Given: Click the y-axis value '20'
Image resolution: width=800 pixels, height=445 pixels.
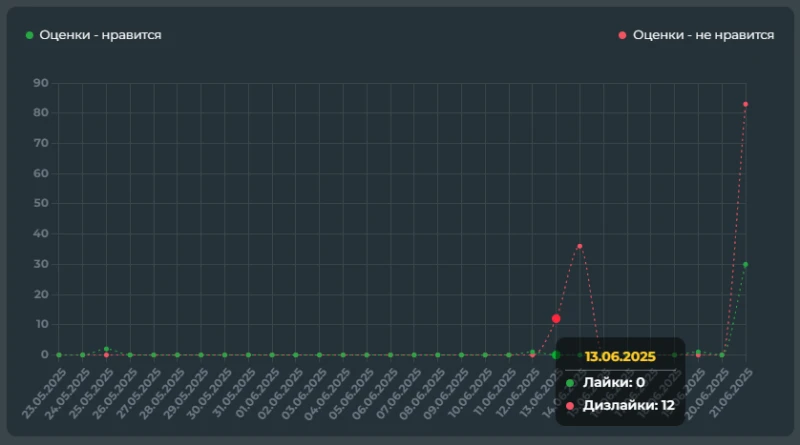Looking at the screenshot, I should point(41,294).
